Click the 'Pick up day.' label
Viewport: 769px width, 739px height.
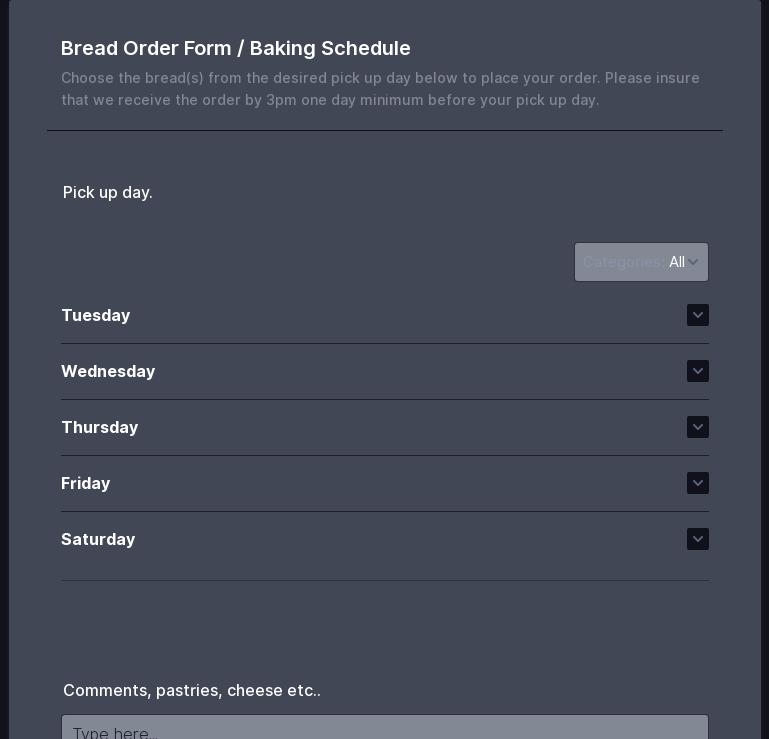[x=108, y=192]
